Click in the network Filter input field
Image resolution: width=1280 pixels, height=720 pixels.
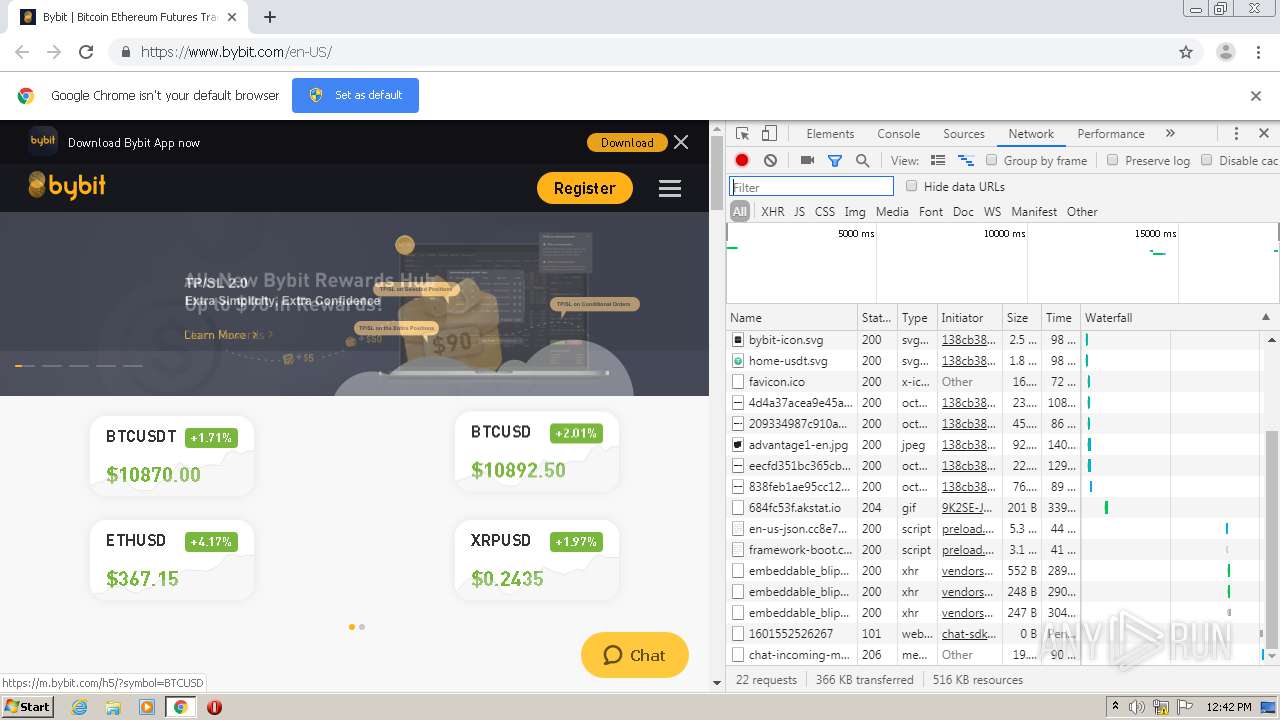point(811,186)
